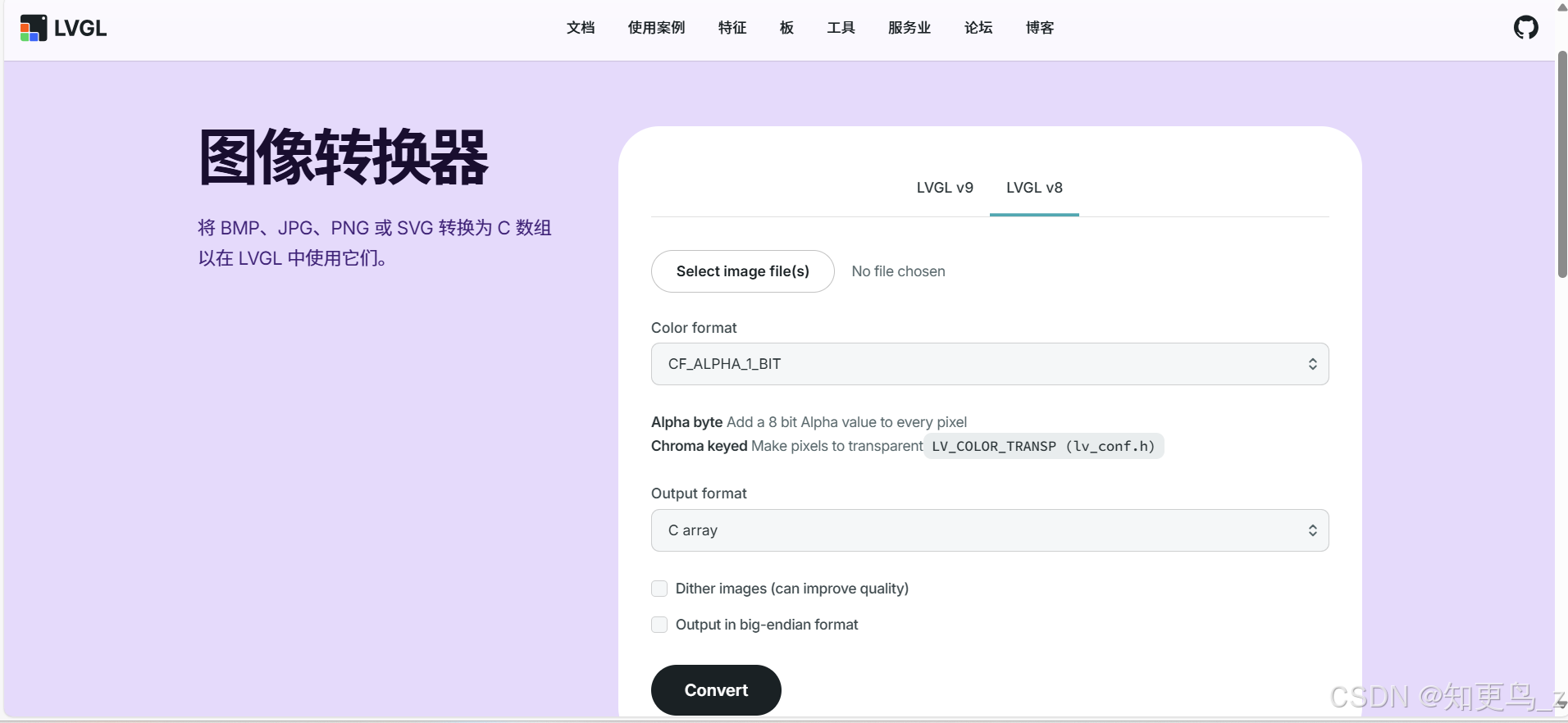Go to the 博客 link
The width and height of the screenshot is (1568, 723).
1040,28
